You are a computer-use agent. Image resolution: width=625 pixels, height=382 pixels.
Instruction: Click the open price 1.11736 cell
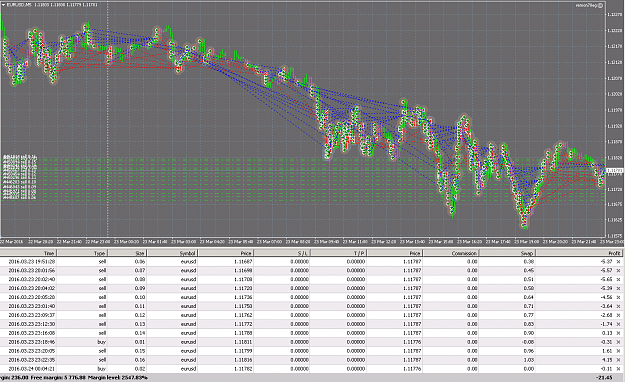[x=244, y=297]
